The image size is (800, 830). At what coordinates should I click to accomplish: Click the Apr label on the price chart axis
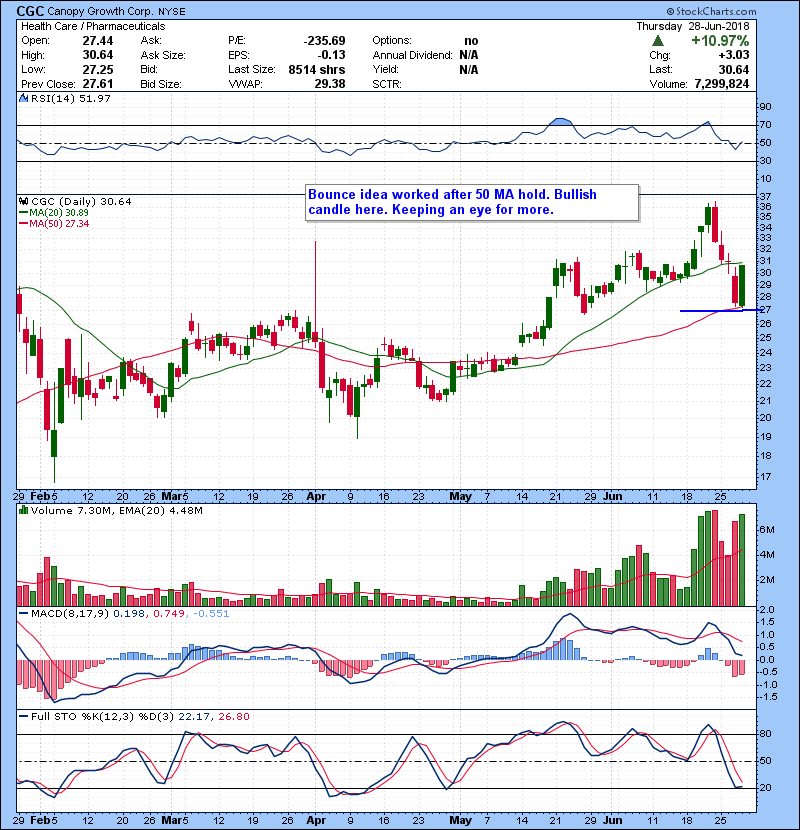pos(317,497)
